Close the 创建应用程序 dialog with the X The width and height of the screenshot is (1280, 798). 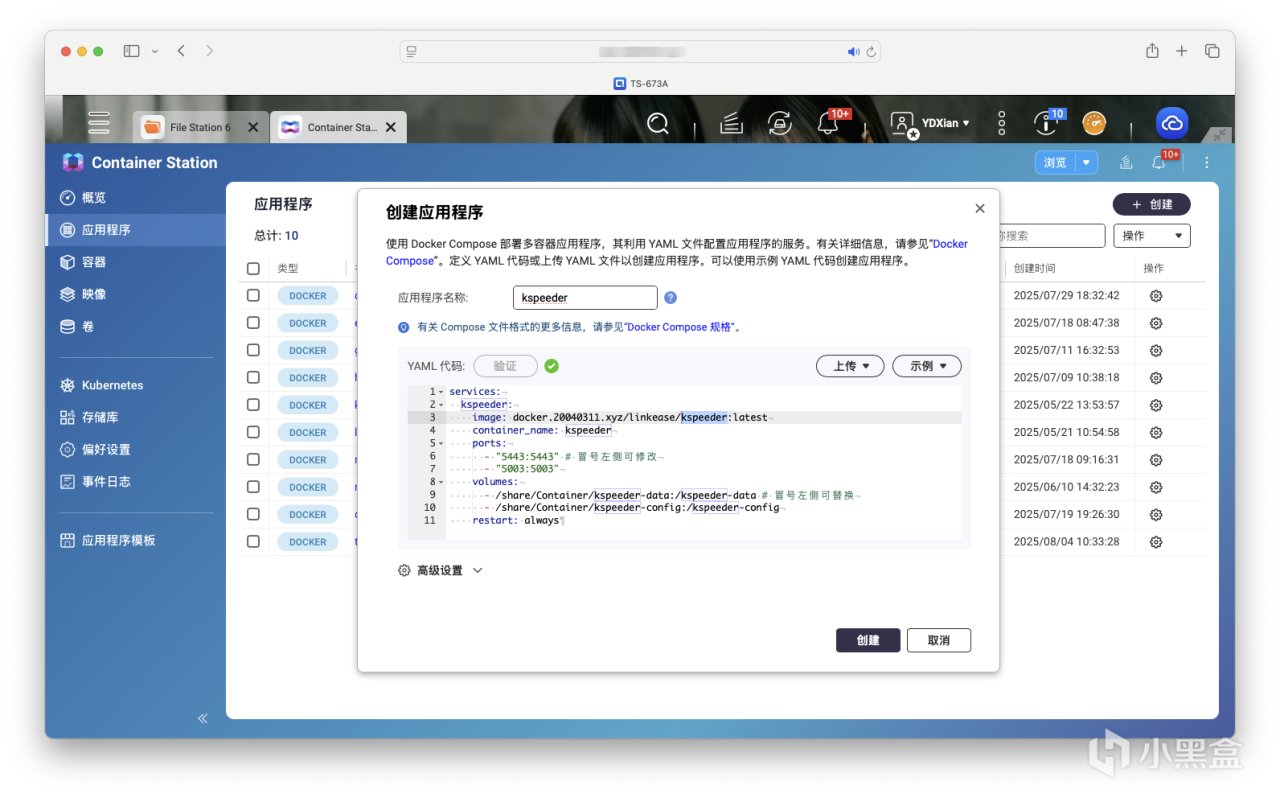(980, 208)
